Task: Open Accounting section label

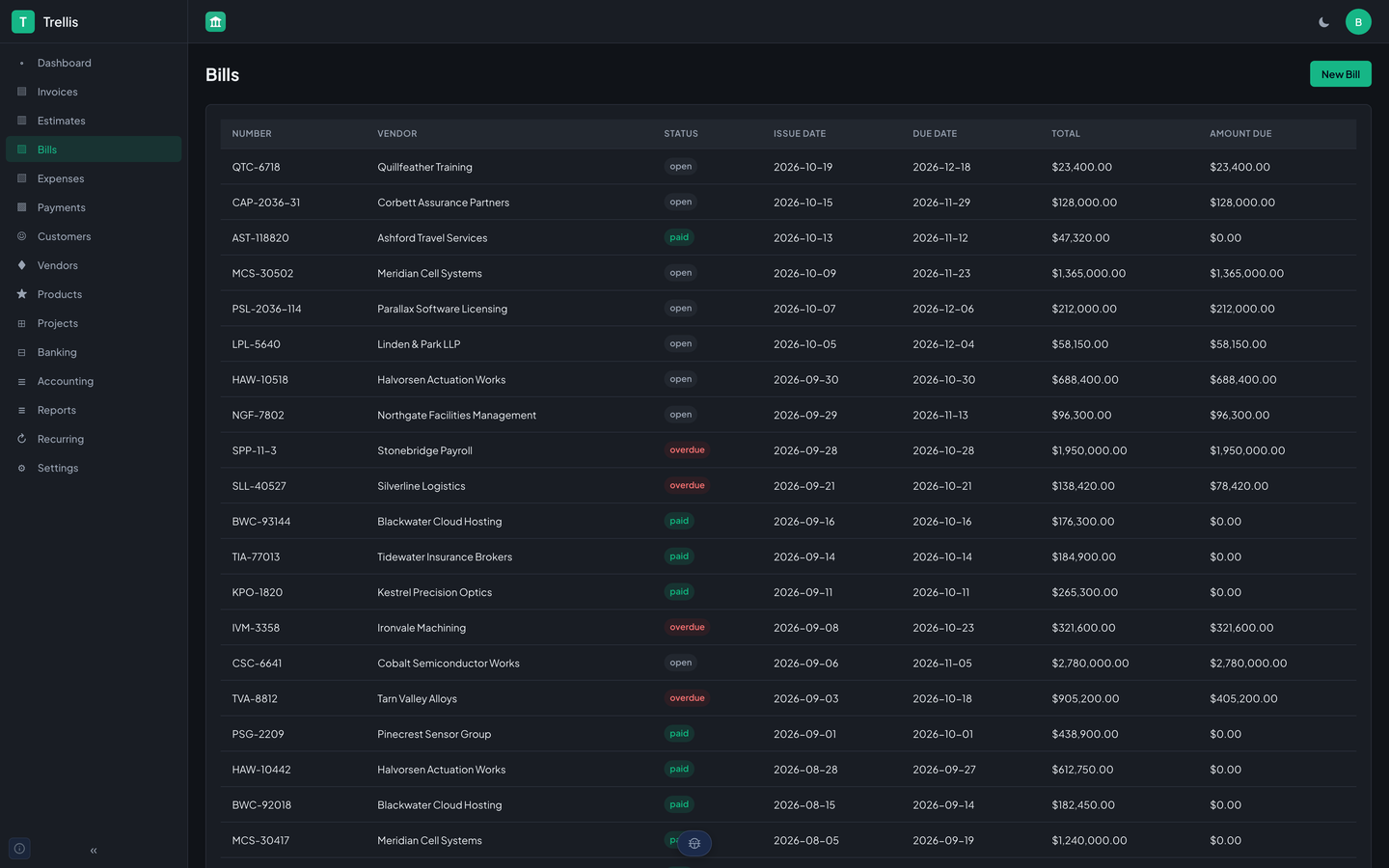Action: click(x=66, y=381)
